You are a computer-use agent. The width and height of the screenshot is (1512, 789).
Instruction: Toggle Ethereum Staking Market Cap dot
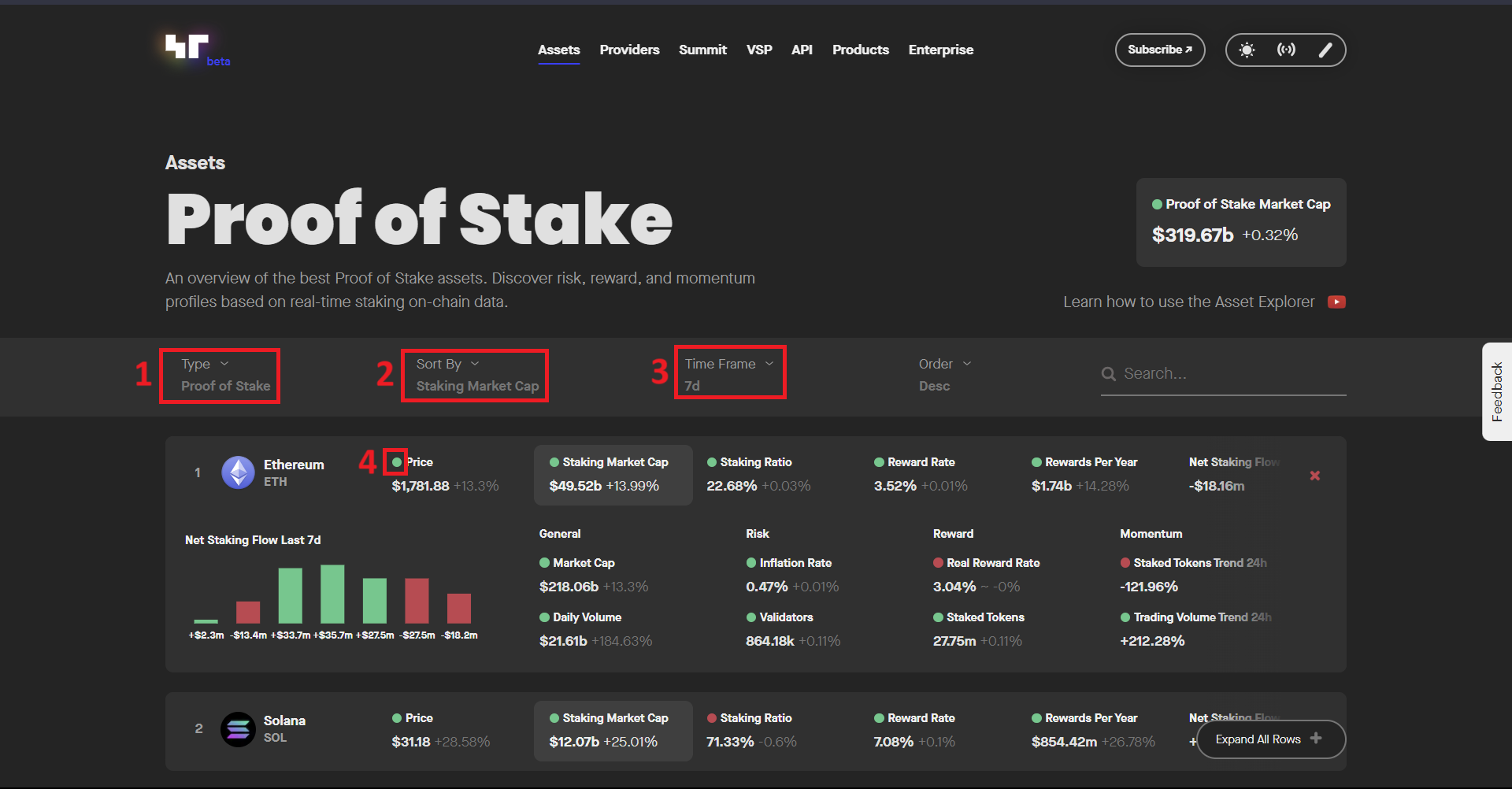coord(554,462)
